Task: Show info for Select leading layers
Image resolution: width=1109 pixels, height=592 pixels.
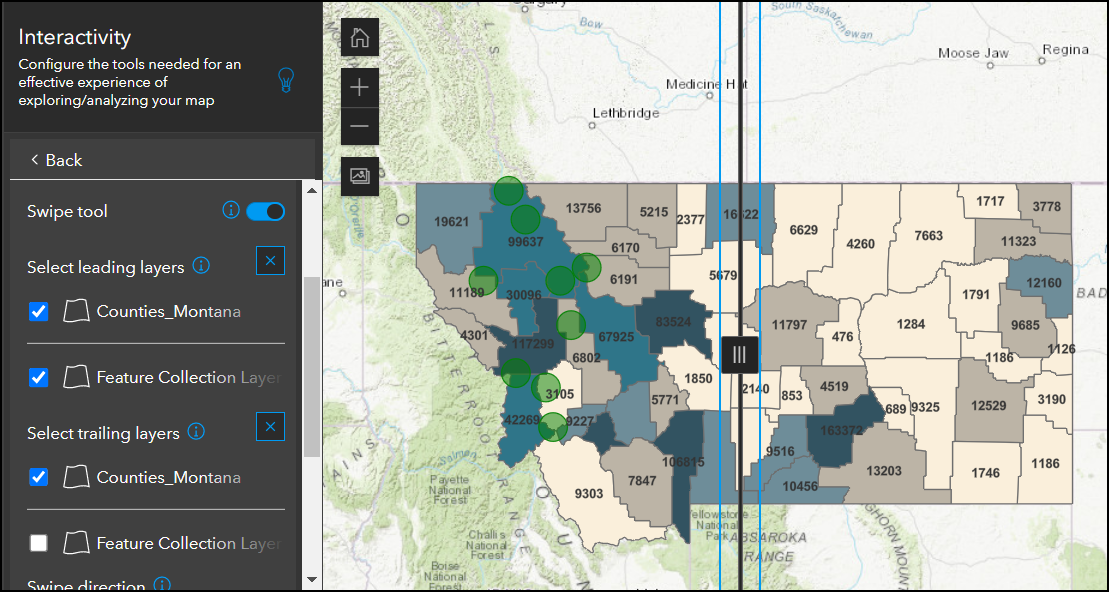Action: tap(201, 266)
